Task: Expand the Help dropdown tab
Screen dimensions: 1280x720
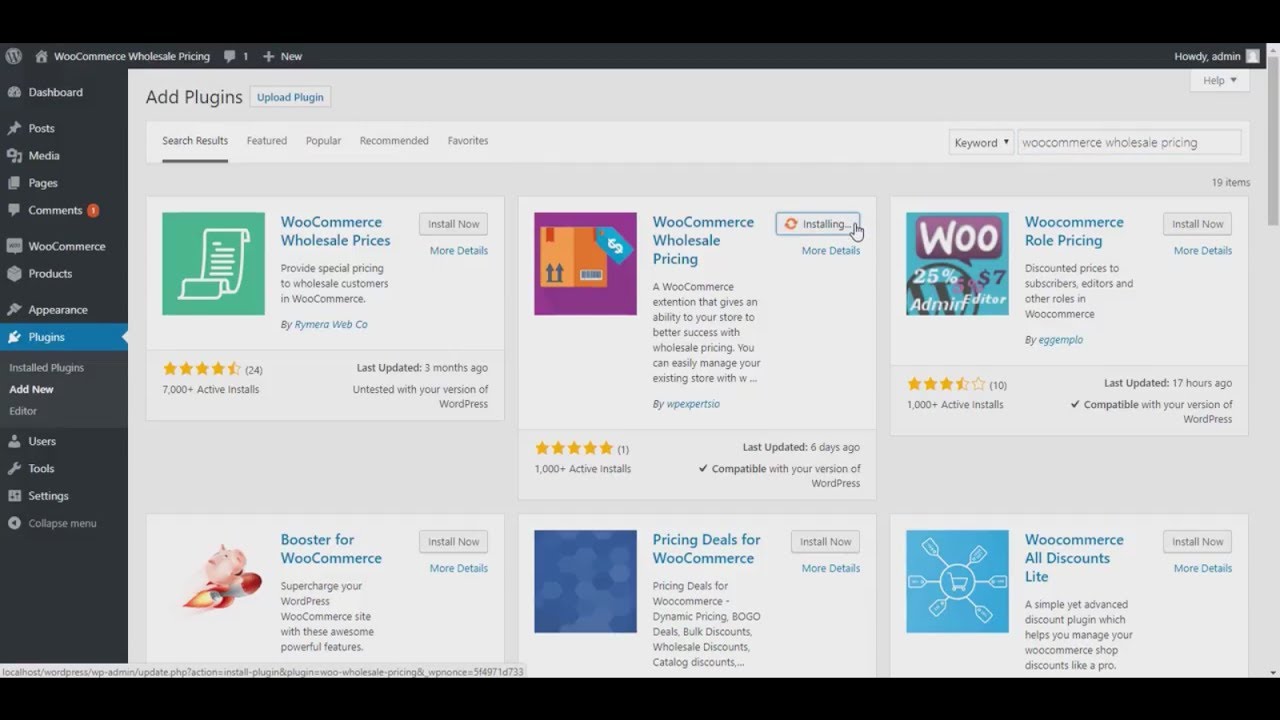Action: (x=1220, y=80)
